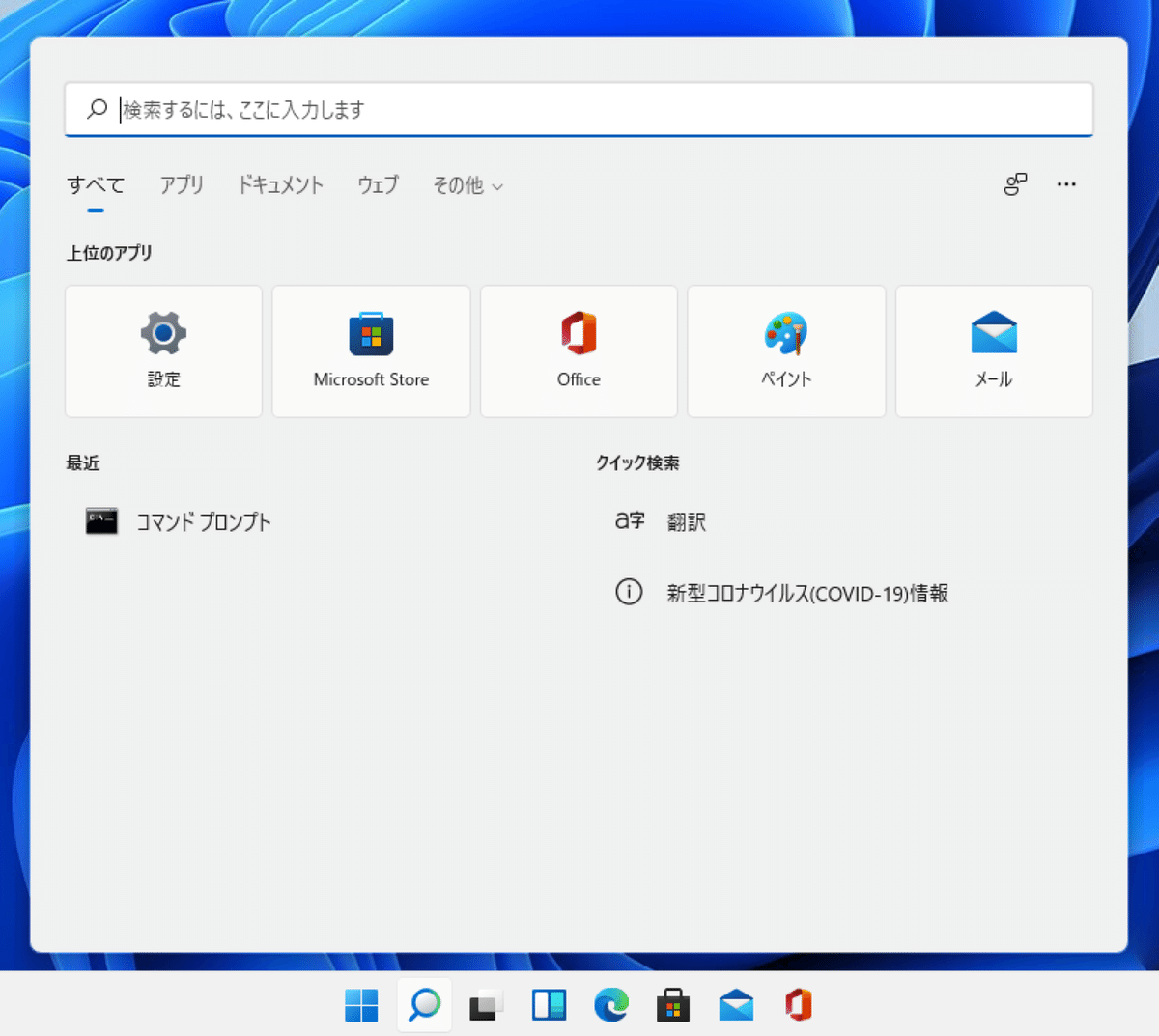Open the Start menu on the taskbar
1159x1036 pixels.
pyautogui.click(x=361, y=1004)
